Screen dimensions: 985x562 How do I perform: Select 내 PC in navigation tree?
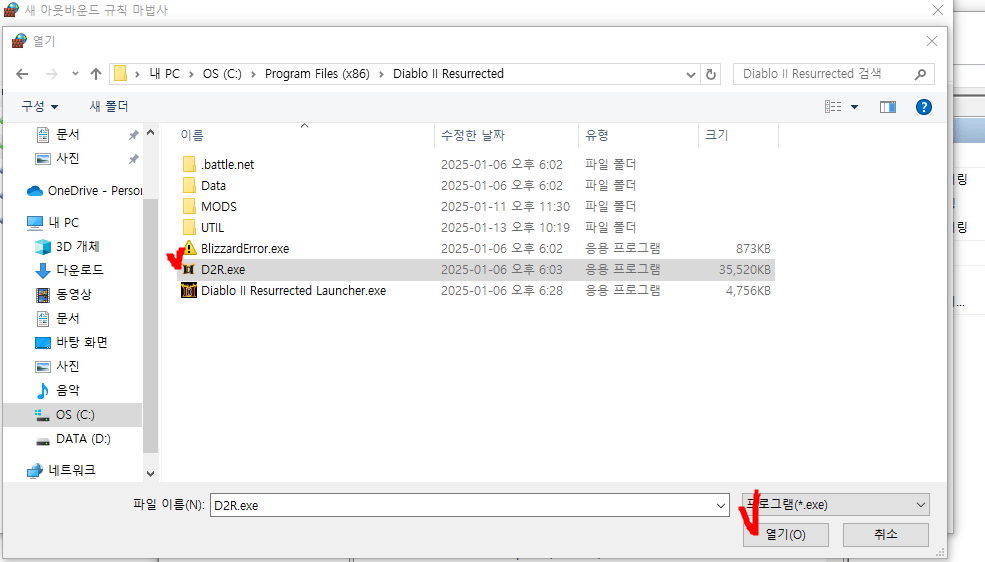tap(53, 222)
